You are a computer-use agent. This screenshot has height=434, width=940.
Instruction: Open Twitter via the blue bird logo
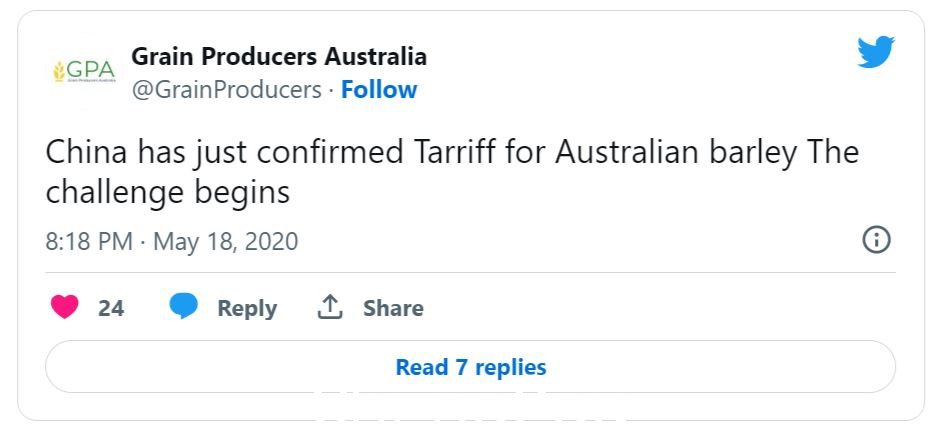tap(875, 52)
